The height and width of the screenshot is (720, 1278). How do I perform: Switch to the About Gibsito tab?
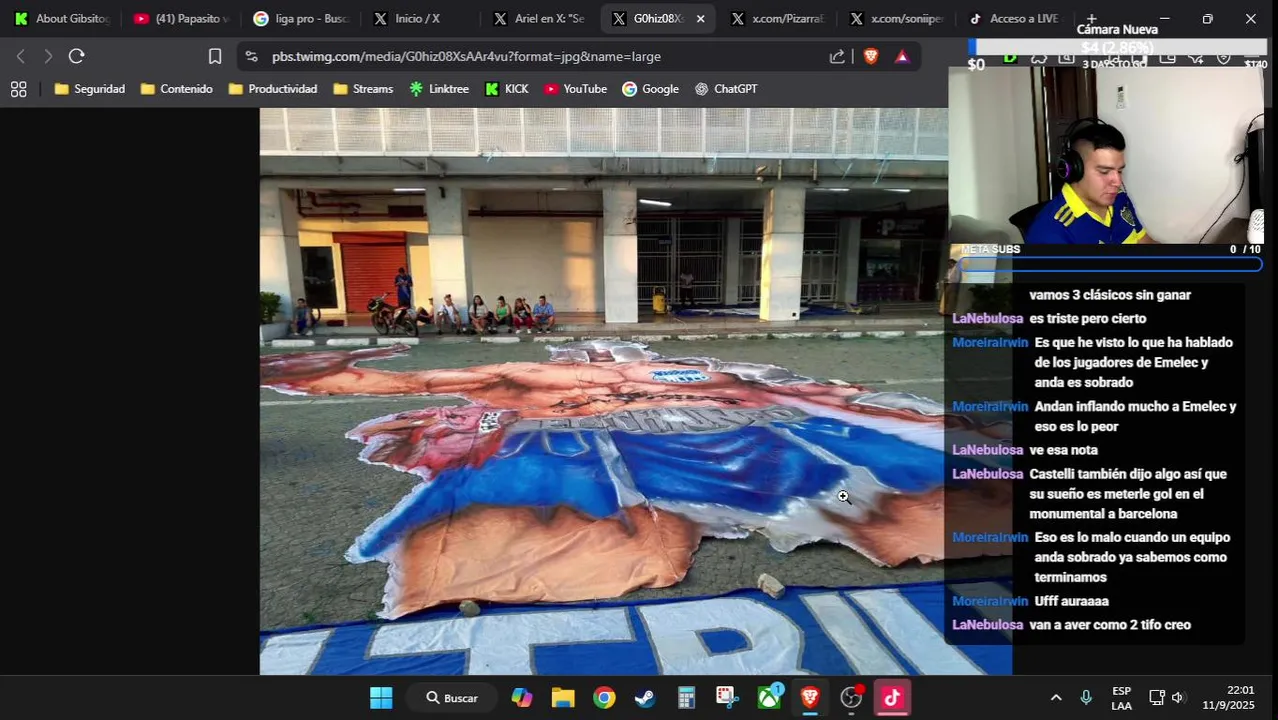tap(62, 18)
